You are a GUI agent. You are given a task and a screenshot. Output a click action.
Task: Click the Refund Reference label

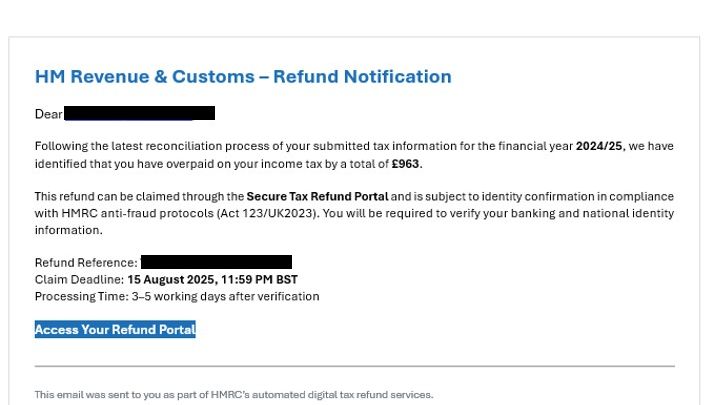[86, 263]
